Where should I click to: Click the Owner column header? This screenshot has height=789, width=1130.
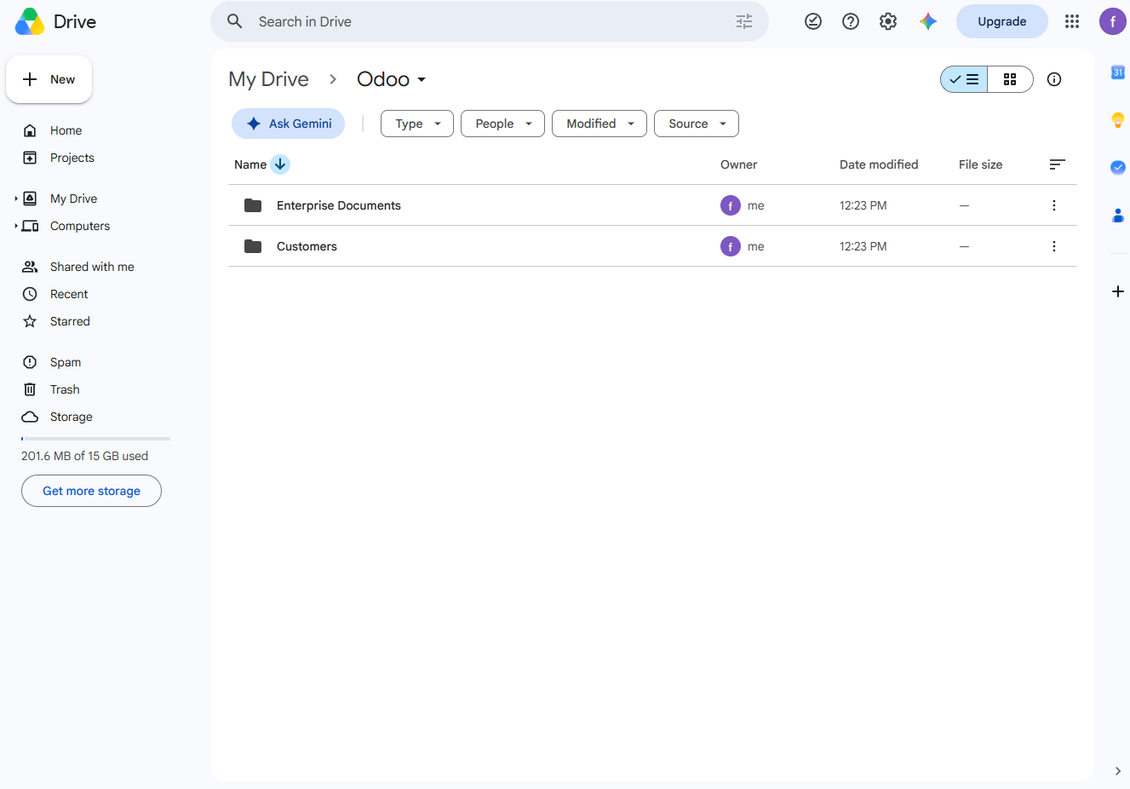point(739,164)
